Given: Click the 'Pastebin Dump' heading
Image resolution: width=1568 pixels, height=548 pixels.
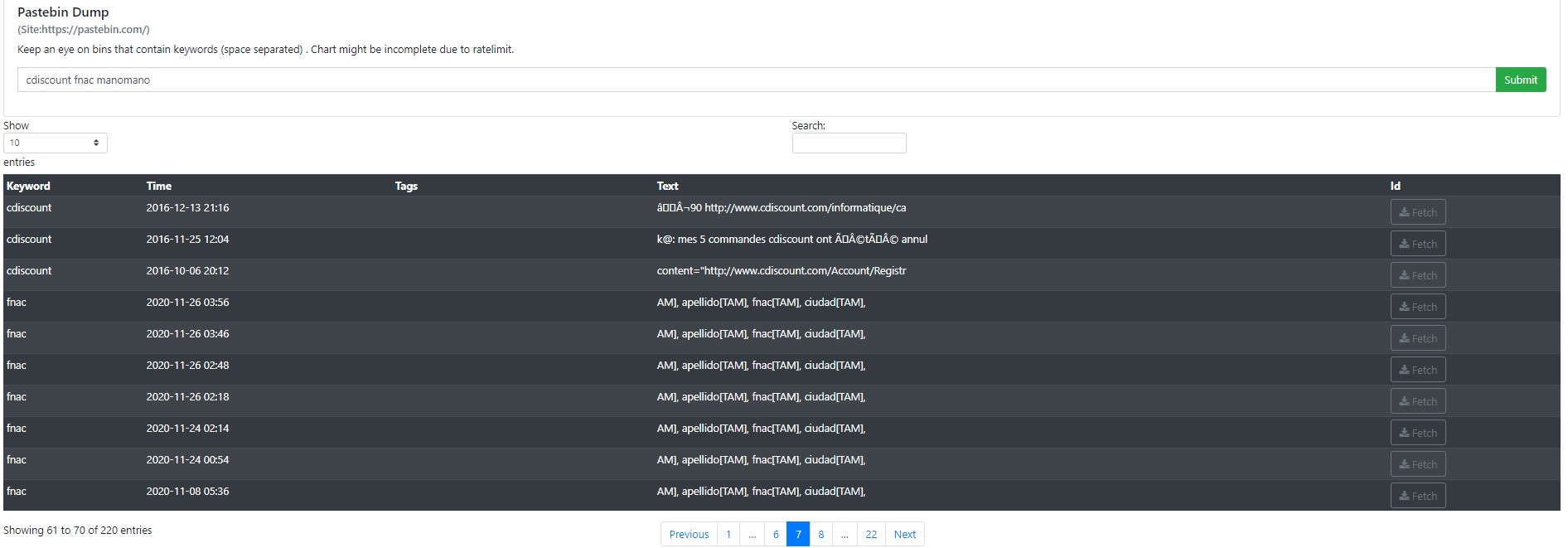Looking at the screenshot, I should coord(63,12).
